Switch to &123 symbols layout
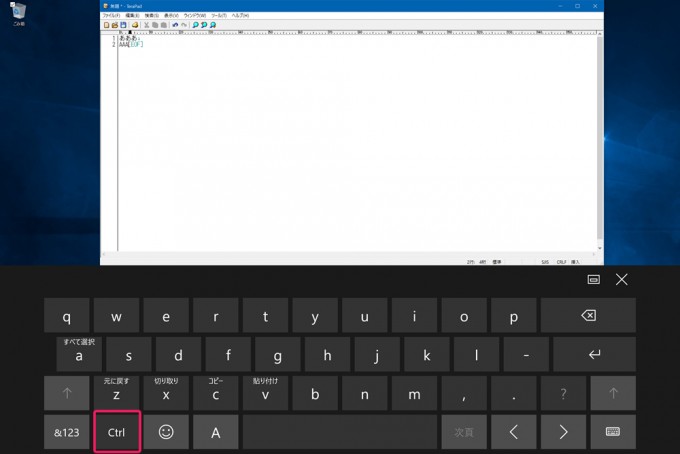Image resolution: width=680 pixels, height=454 pixels. pos(67,432)
